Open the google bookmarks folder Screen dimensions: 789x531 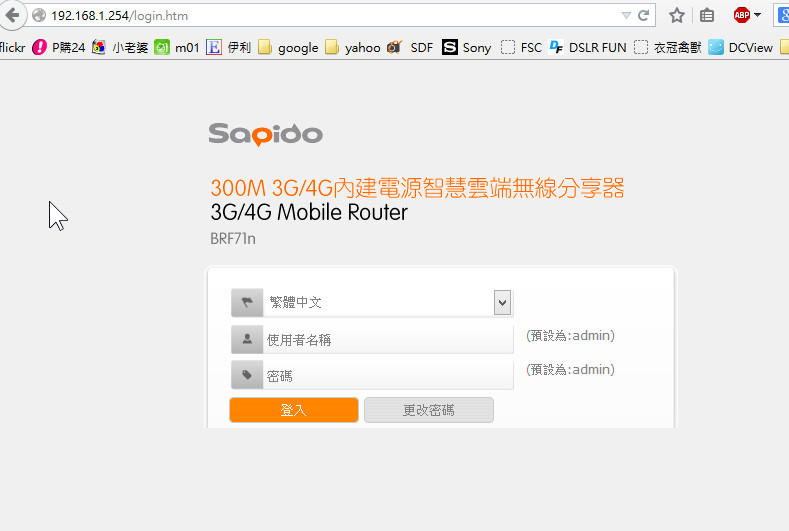coord(288,48)
